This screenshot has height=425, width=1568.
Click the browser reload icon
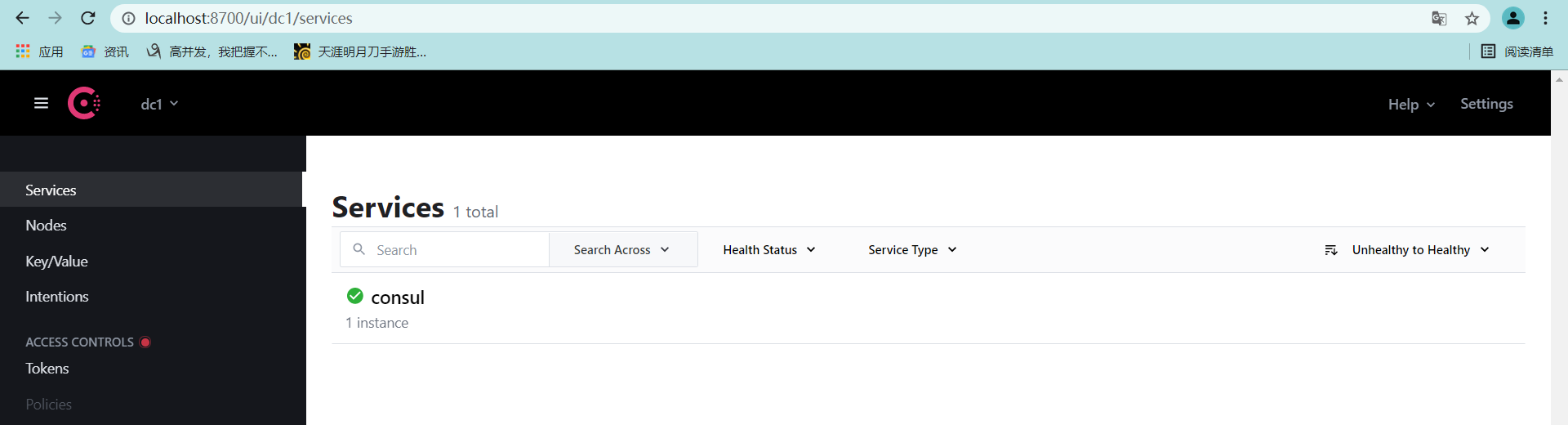pos(88,18)
